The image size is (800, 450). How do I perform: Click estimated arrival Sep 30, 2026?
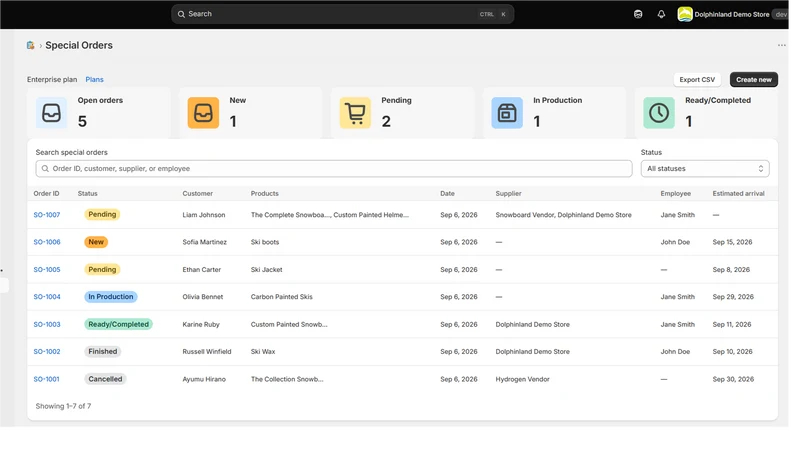[x=733, y=379]
